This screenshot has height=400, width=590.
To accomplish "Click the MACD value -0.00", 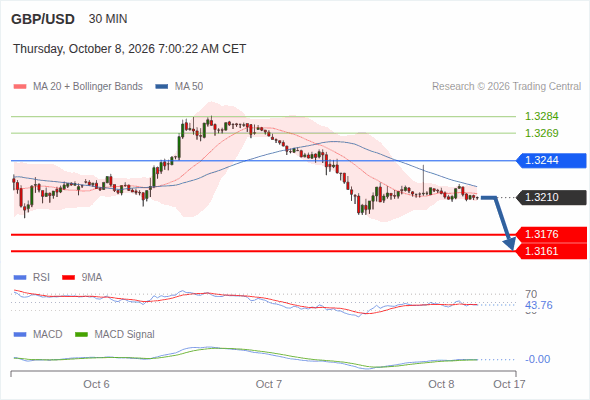I will 538,359.
